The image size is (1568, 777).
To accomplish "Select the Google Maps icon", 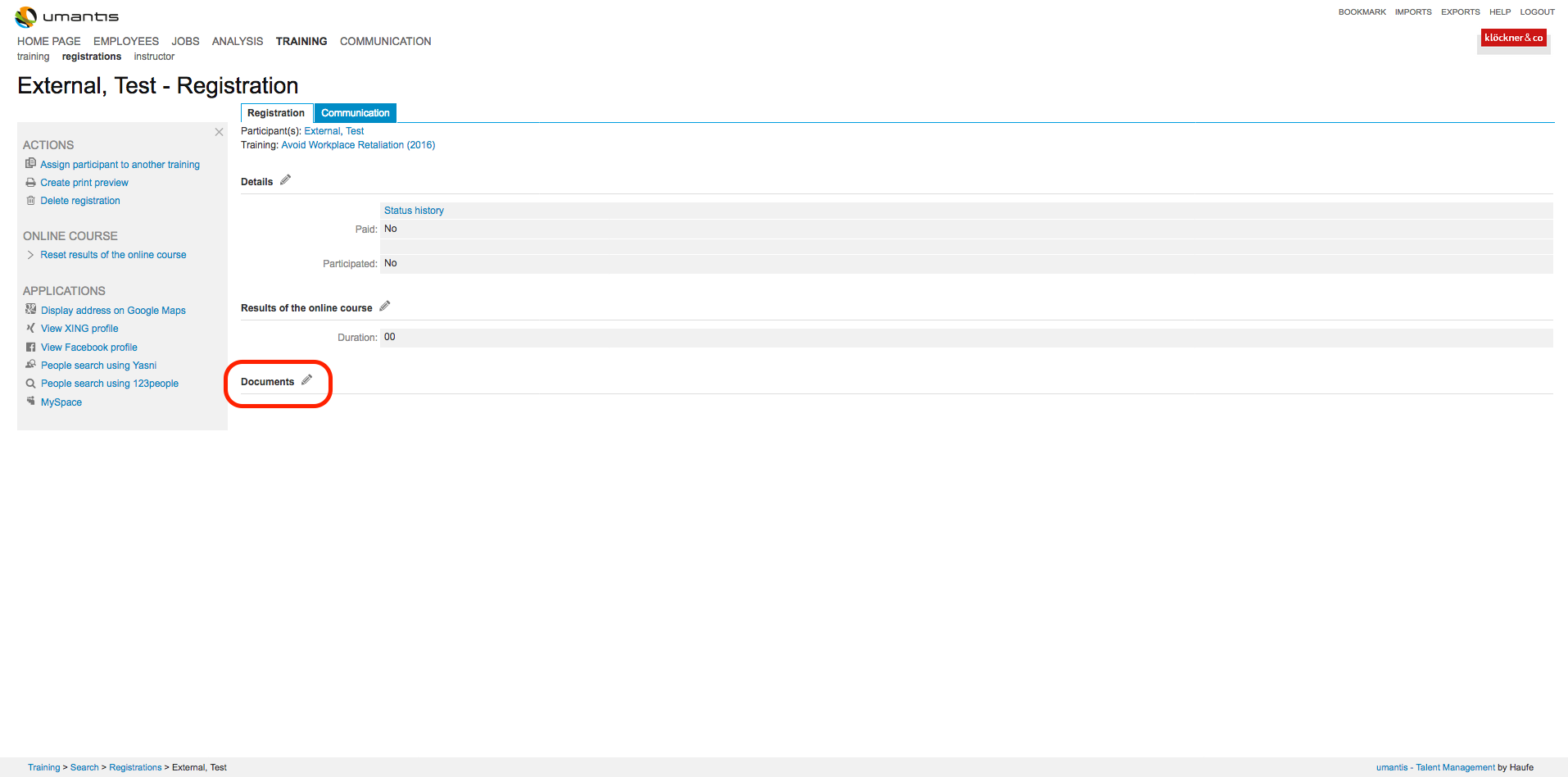I will (30, 310).
